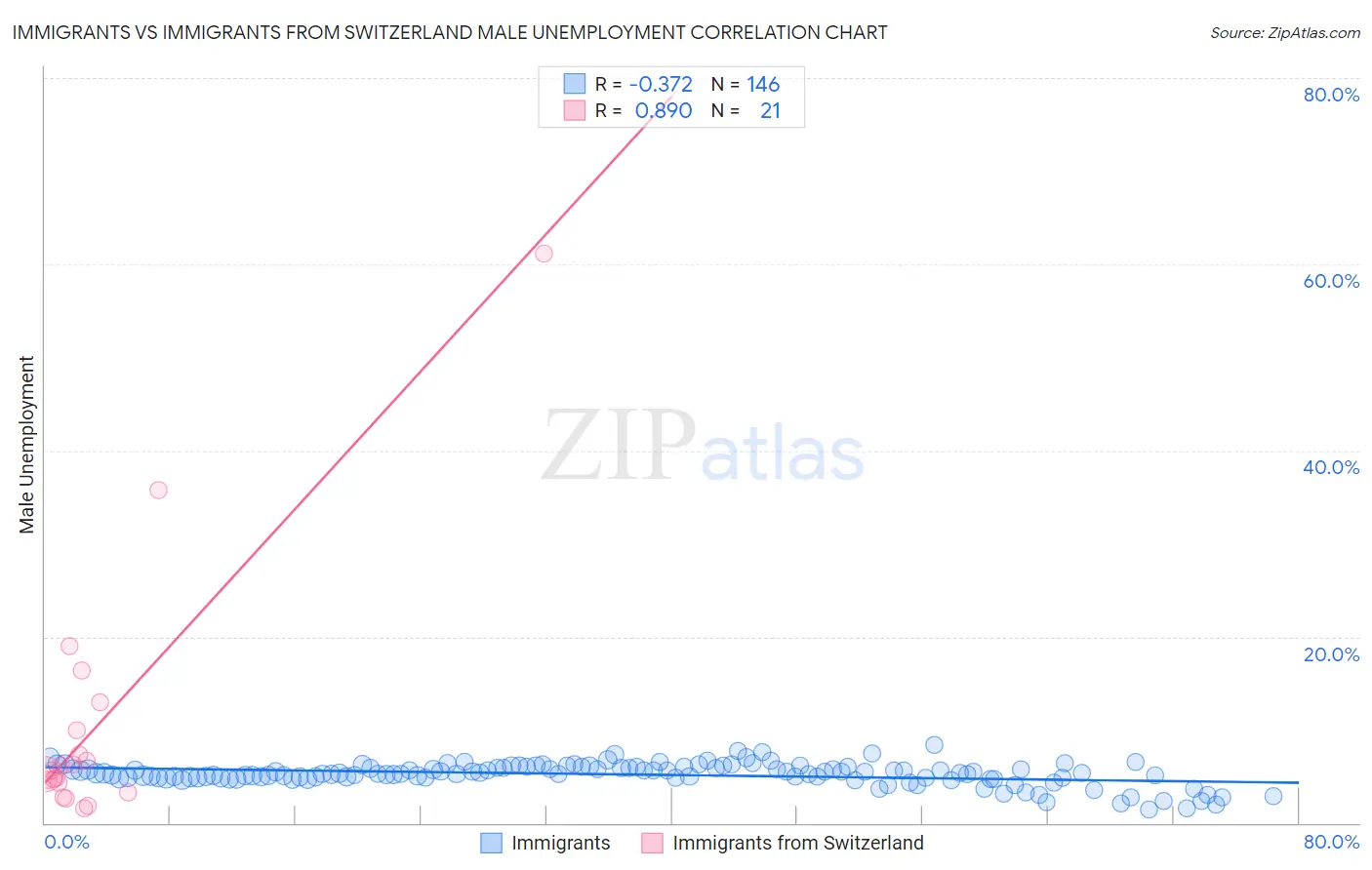The width and height of the screenshot is (1372, 870).
Task: Click the pink swatch beside R = 0.890
Action: [x=575, y=110]
